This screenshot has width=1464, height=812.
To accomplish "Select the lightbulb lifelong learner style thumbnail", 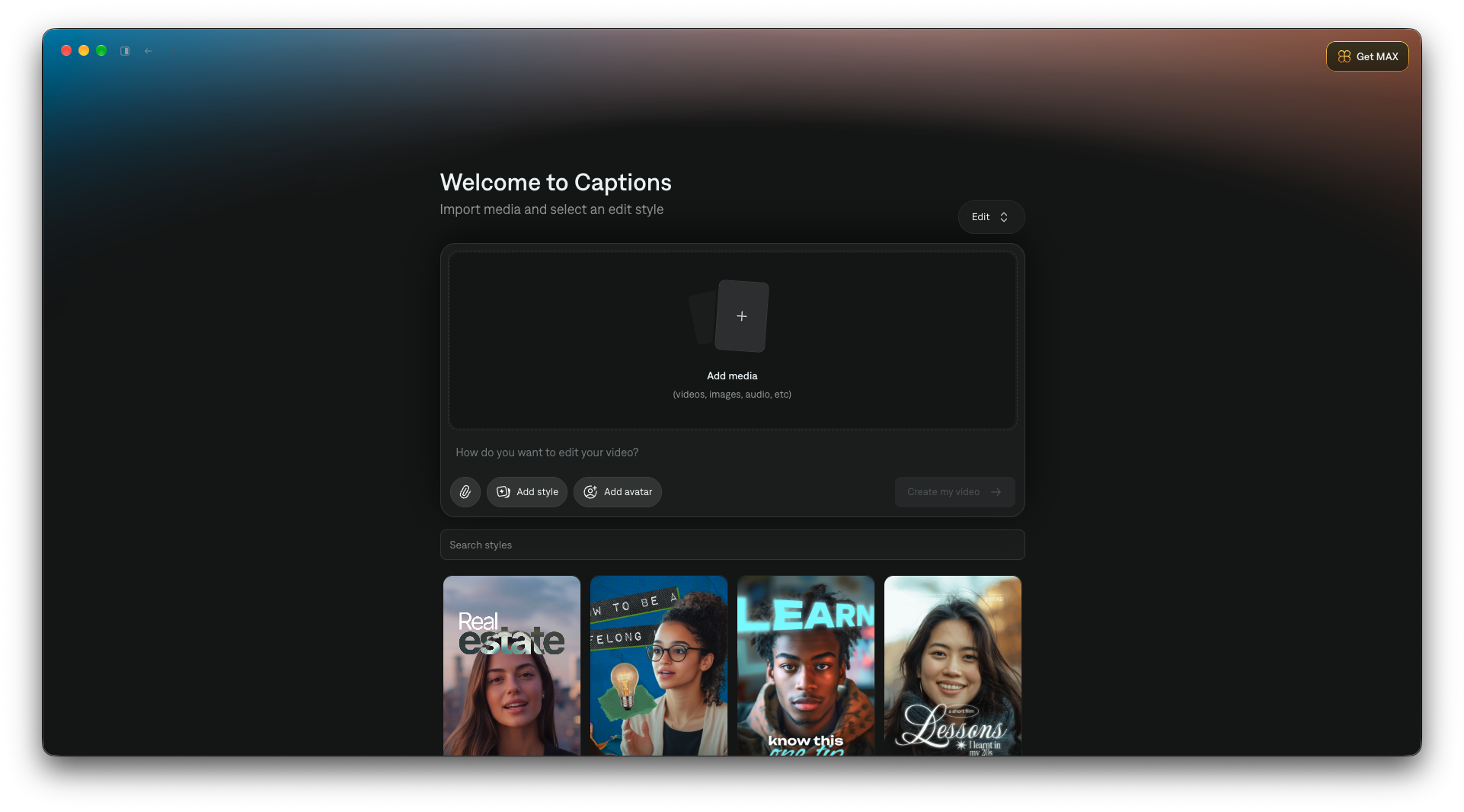I will pyautogui.click(x=659, y=666).
